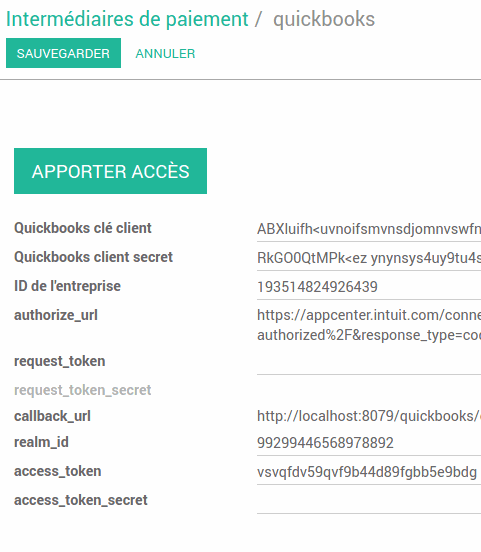Edit the ID de l'entreprise field

tap(369, 287)
